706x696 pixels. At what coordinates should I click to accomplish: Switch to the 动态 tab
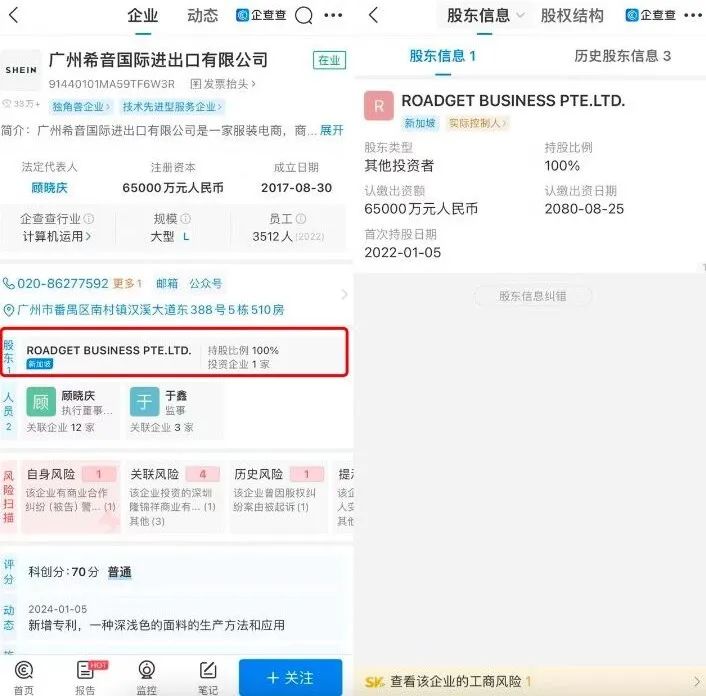click(x=203, y=15)
